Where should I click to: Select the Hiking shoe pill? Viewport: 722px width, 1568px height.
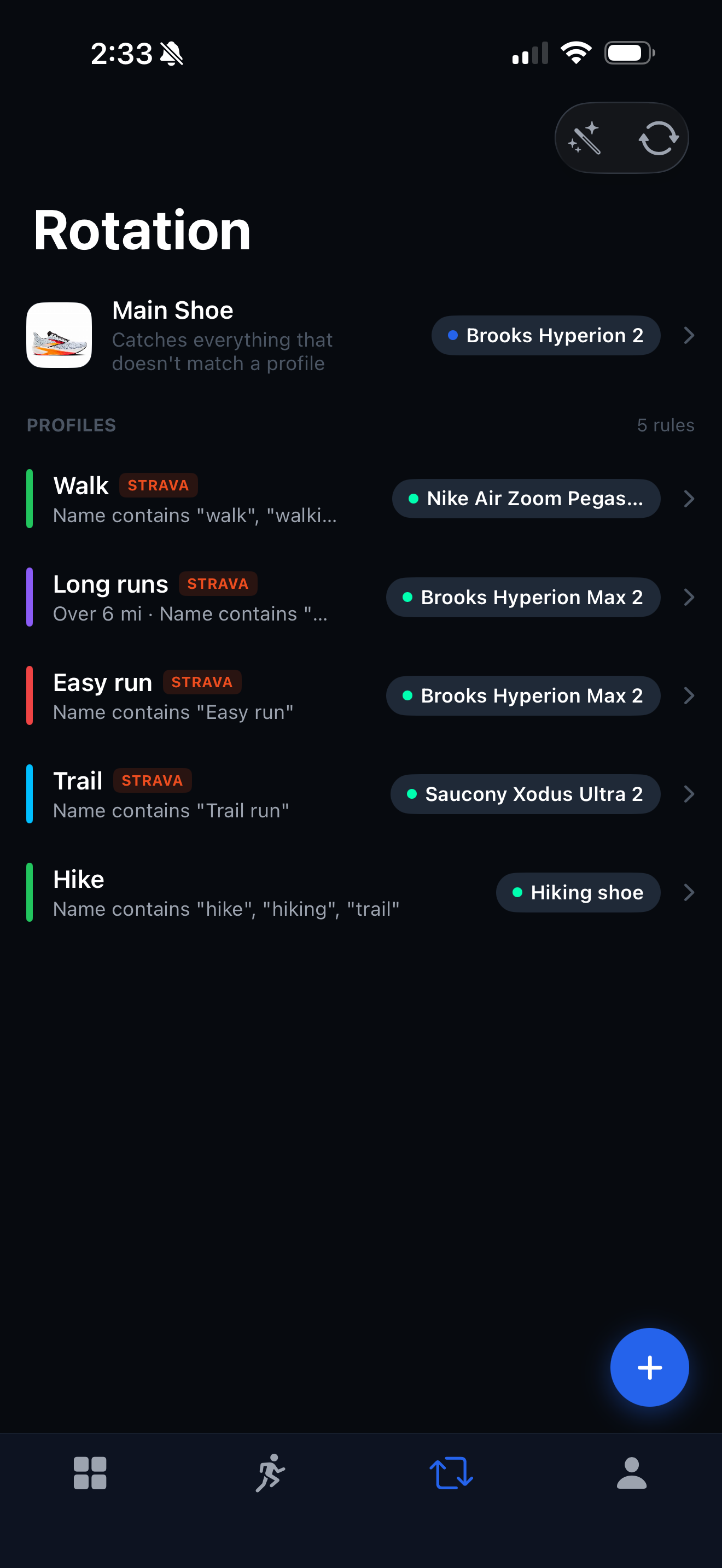coord(578,892)
